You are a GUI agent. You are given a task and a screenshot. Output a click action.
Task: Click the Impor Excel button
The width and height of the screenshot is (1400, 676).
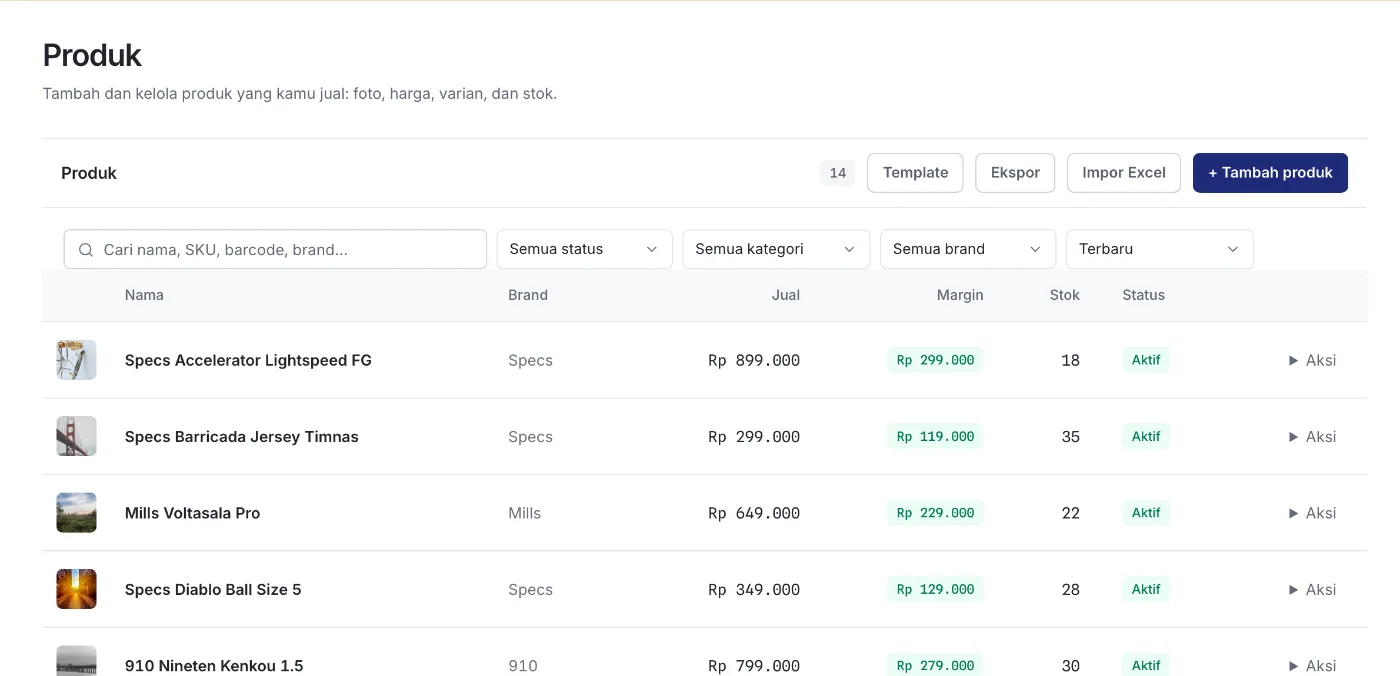(x=1124, y=173)
